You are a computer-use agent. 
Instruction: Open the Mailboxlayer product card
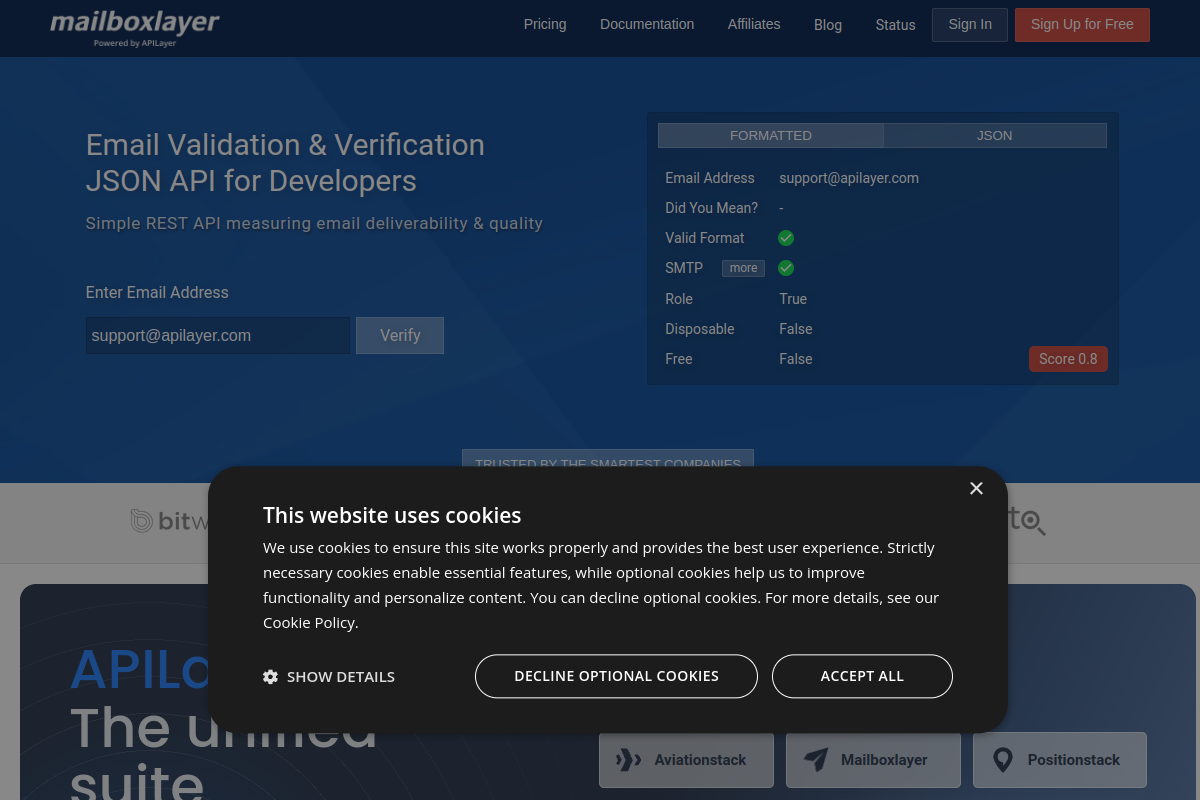[873, 760]
